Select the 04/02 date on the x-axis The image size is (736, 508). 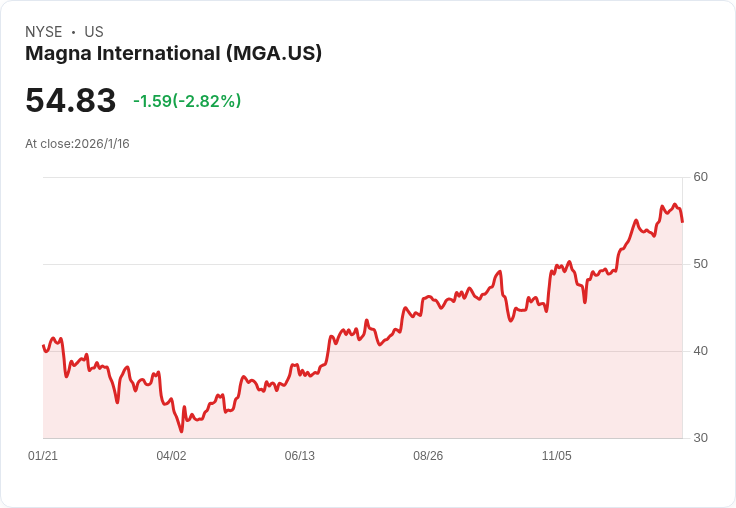(x=171, y=456)
